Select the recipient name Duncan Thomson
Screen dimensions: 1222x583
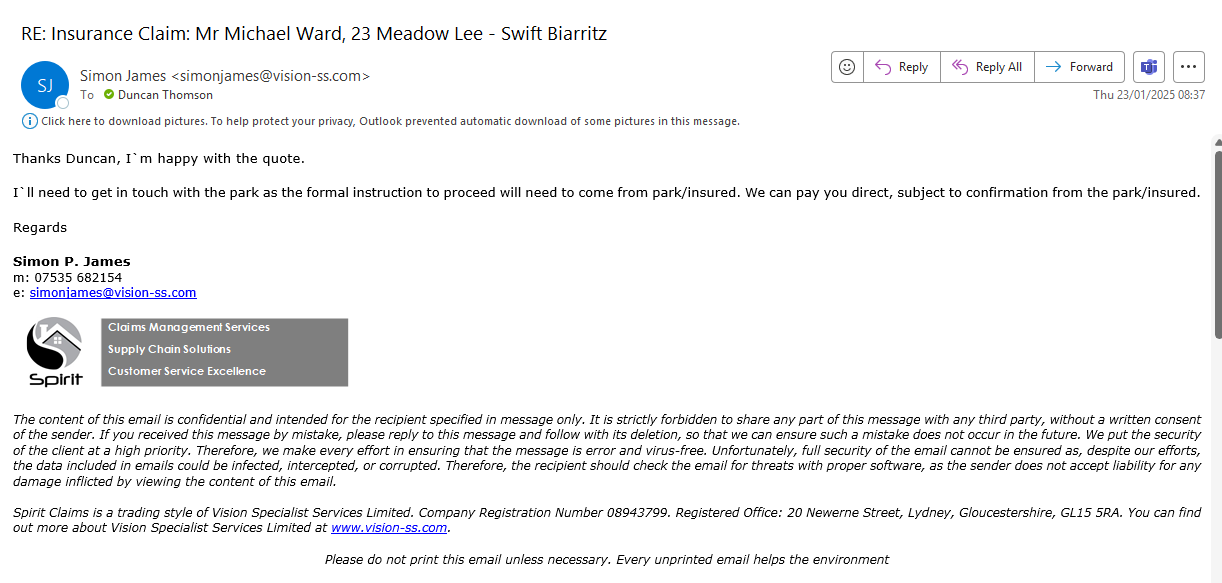(x=165, y=95)
